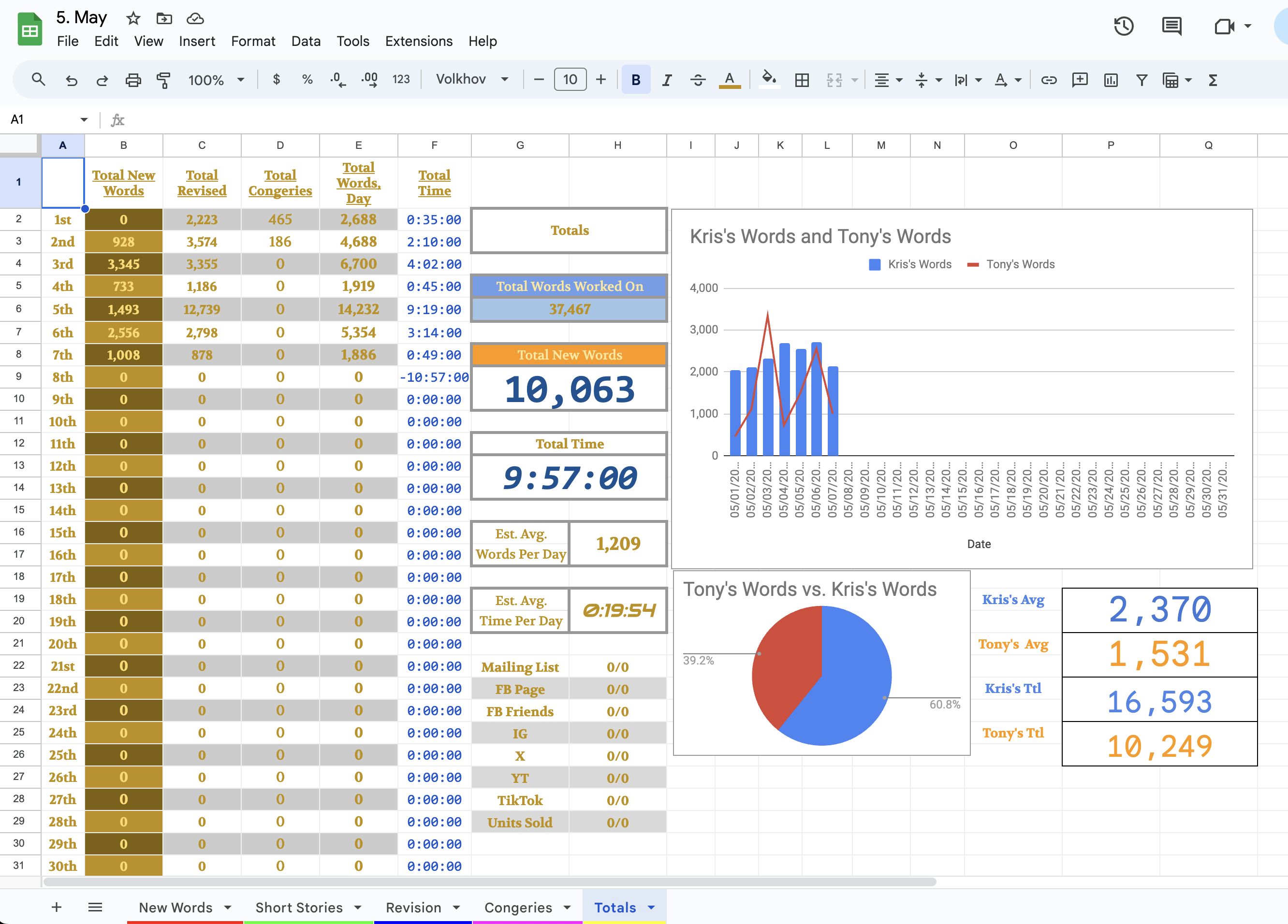Click the font size input field
Image resolution: width=1288 pixels, height=924 pixels.
pyautogui.click(x=570, y=79)
